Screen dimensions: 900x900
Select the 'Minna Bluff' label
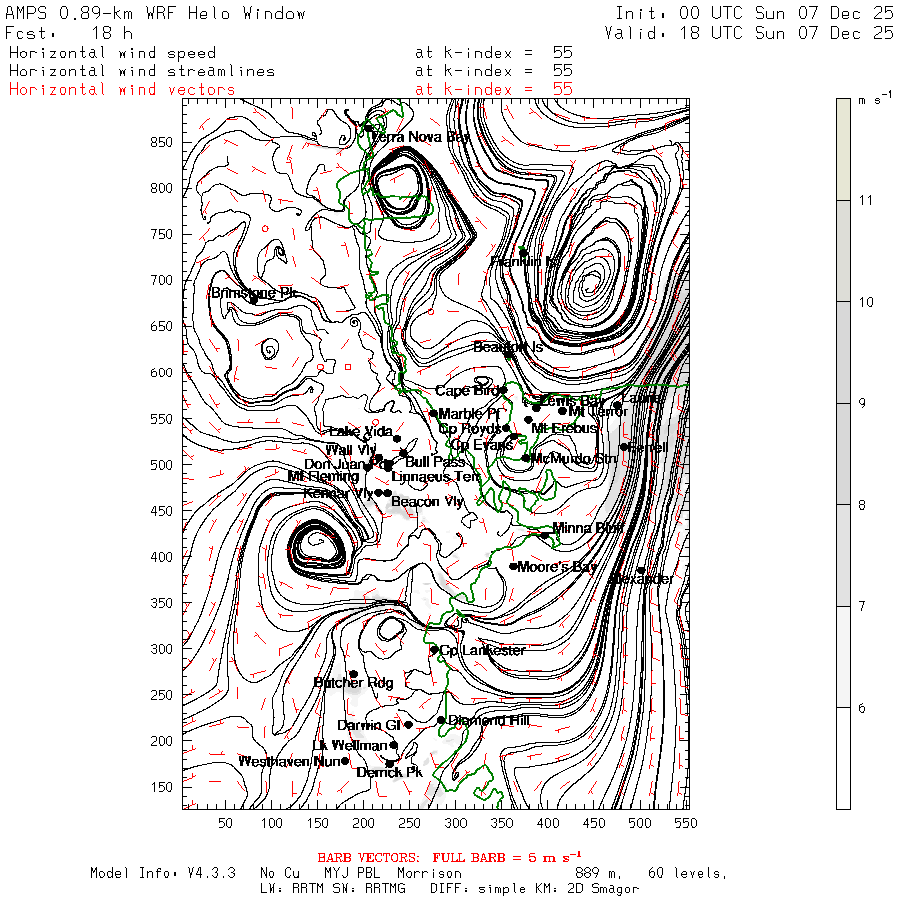pyautogui.click(x=588, y=527)
